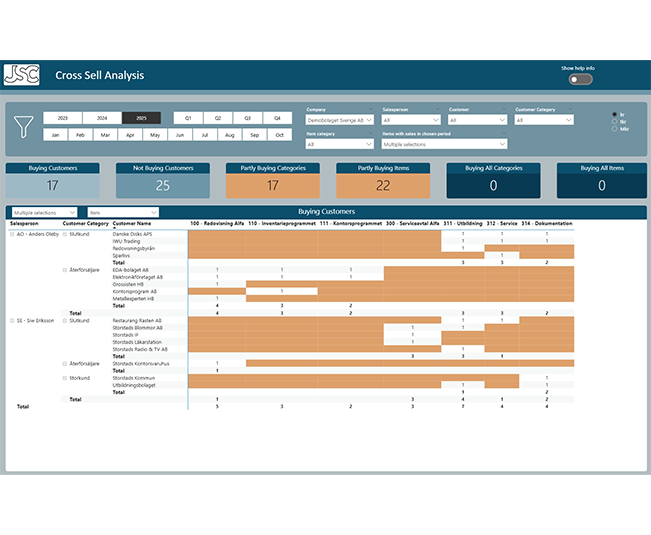The image size is (651, 535).
Task: Collapse Återförsäljare category under Anders Oleby
Action: pos(65,270)
